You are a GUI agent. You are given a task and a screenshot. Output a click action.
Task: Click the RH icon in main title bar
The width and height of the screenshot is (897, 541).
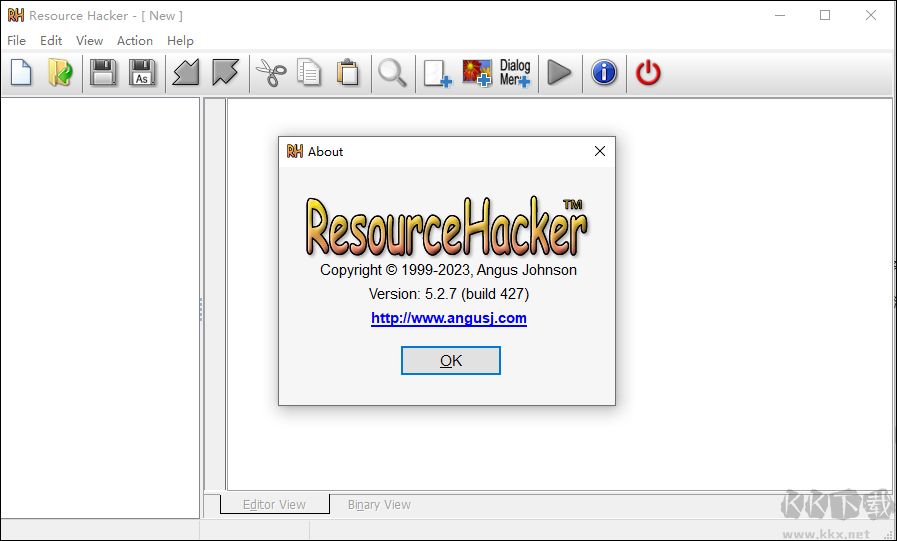(x=15, y=15)
